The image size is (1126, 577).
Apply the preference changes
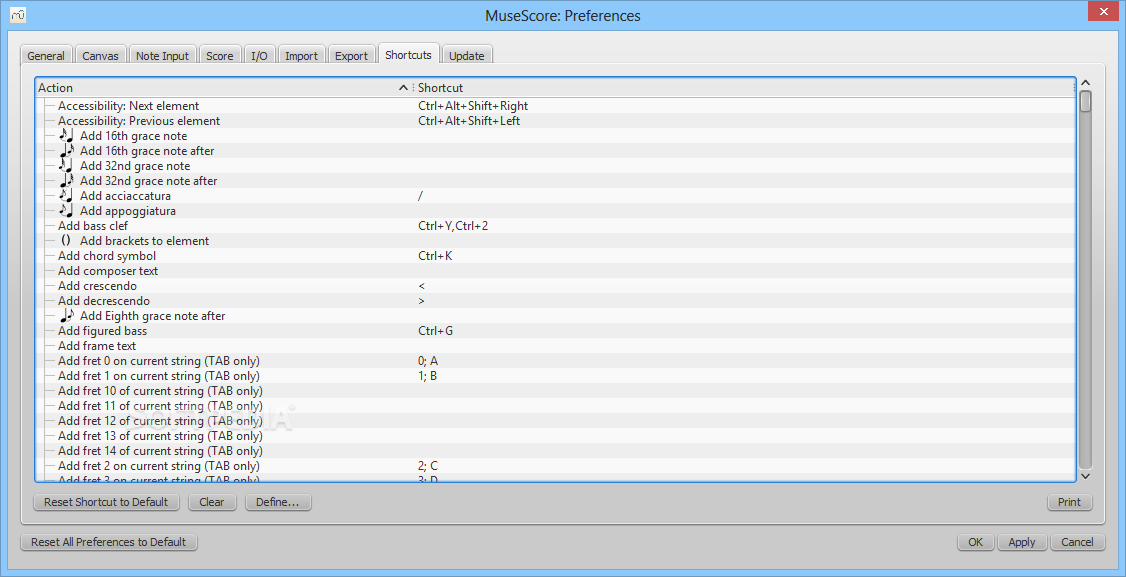(1022, 542)
